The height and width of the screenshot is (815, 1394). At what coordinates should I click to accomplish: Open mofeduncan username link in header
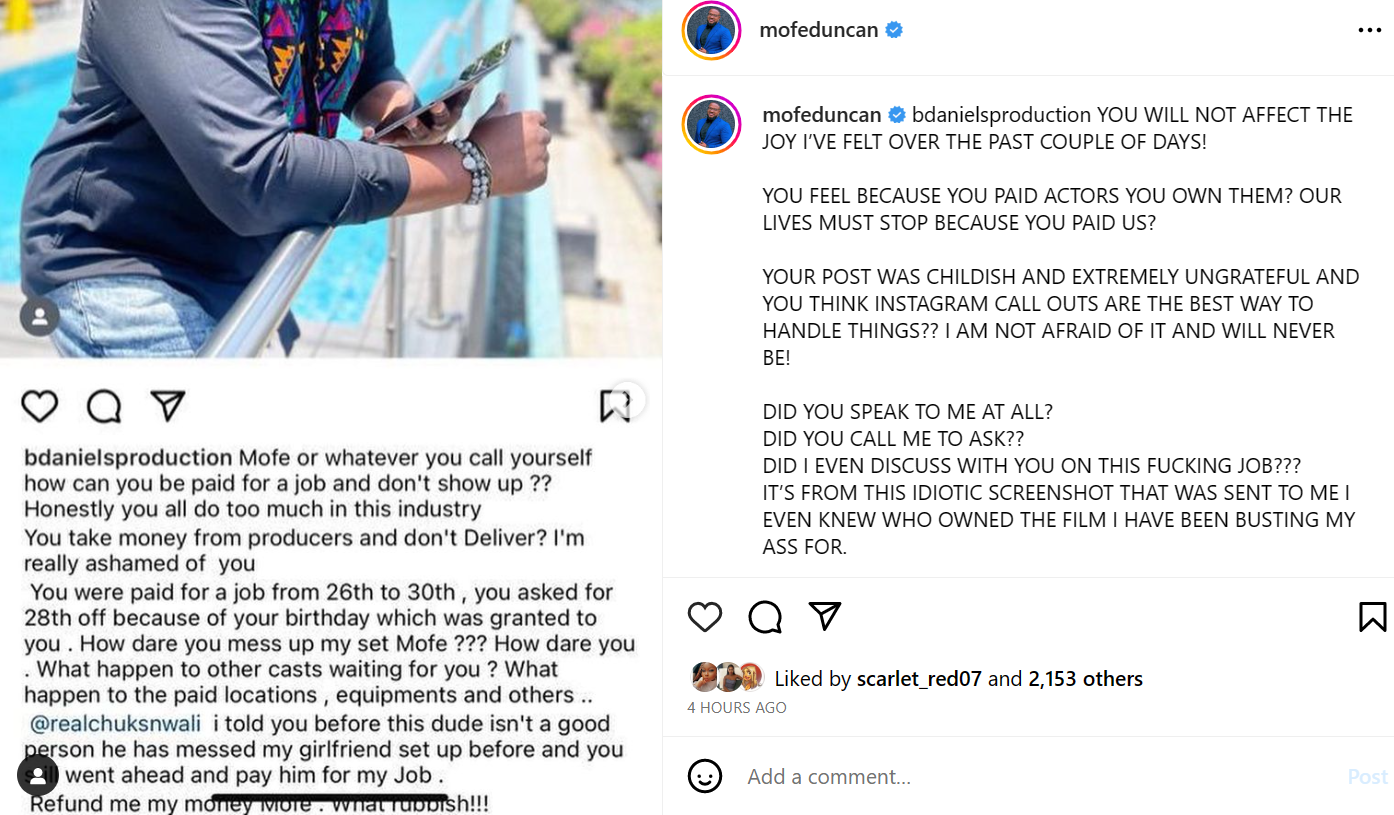point(819,30)
